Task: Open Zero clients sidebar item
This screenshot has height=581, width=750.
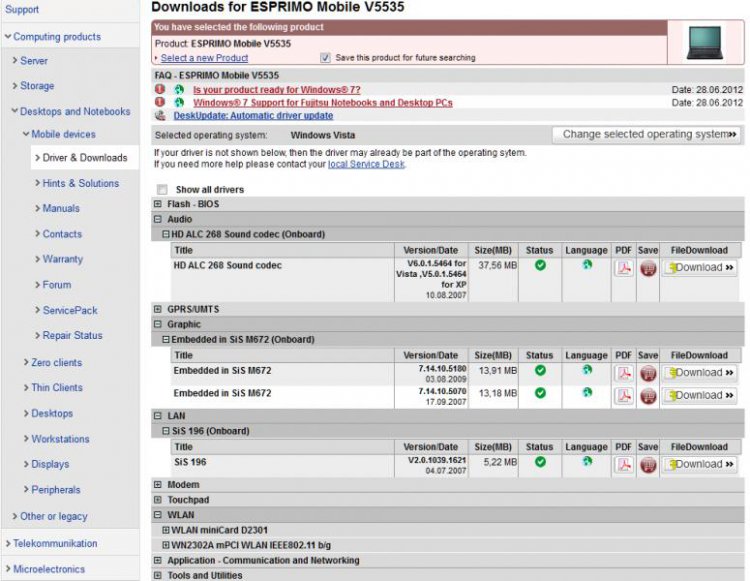Action: [x=56, y=362]
